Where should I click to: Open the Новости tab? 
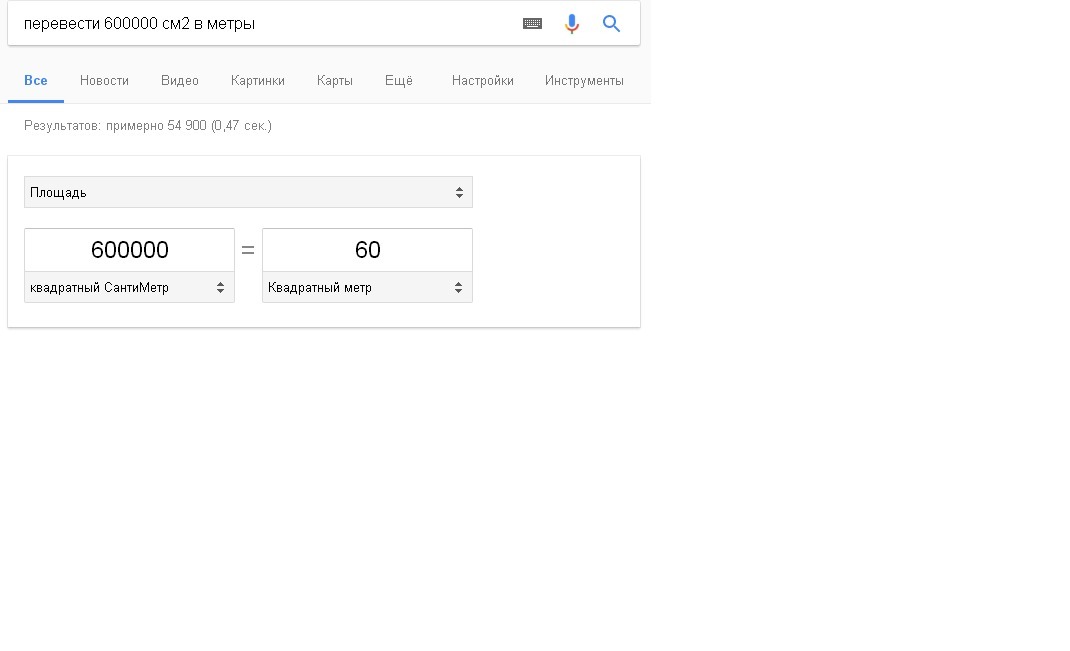click(x=104, y=81)
